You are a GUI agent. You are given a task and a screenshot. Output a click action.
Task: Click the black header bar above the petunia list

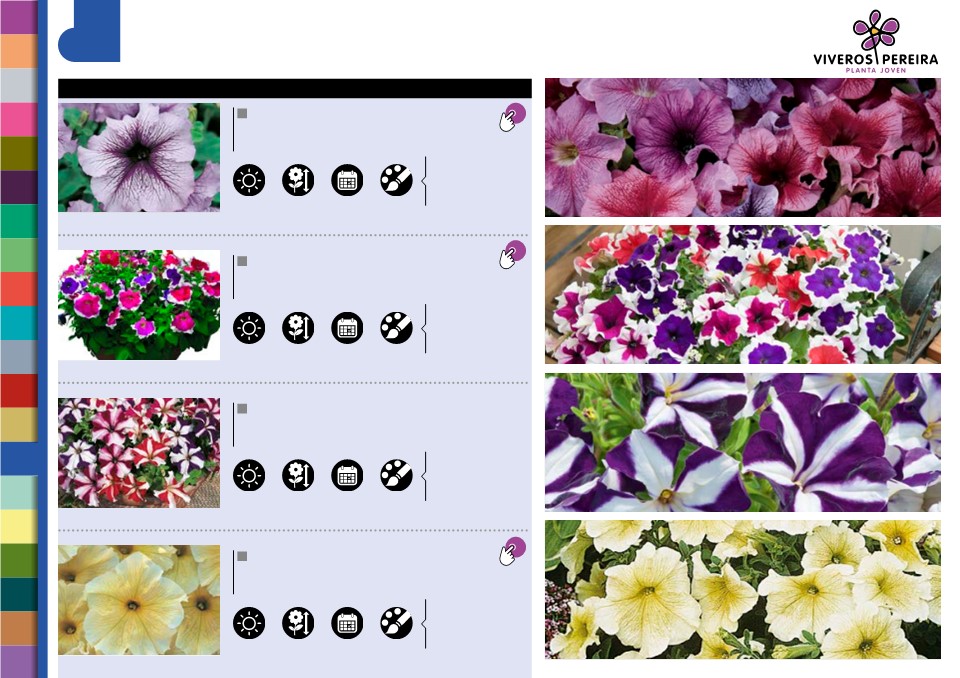[294, 88]
